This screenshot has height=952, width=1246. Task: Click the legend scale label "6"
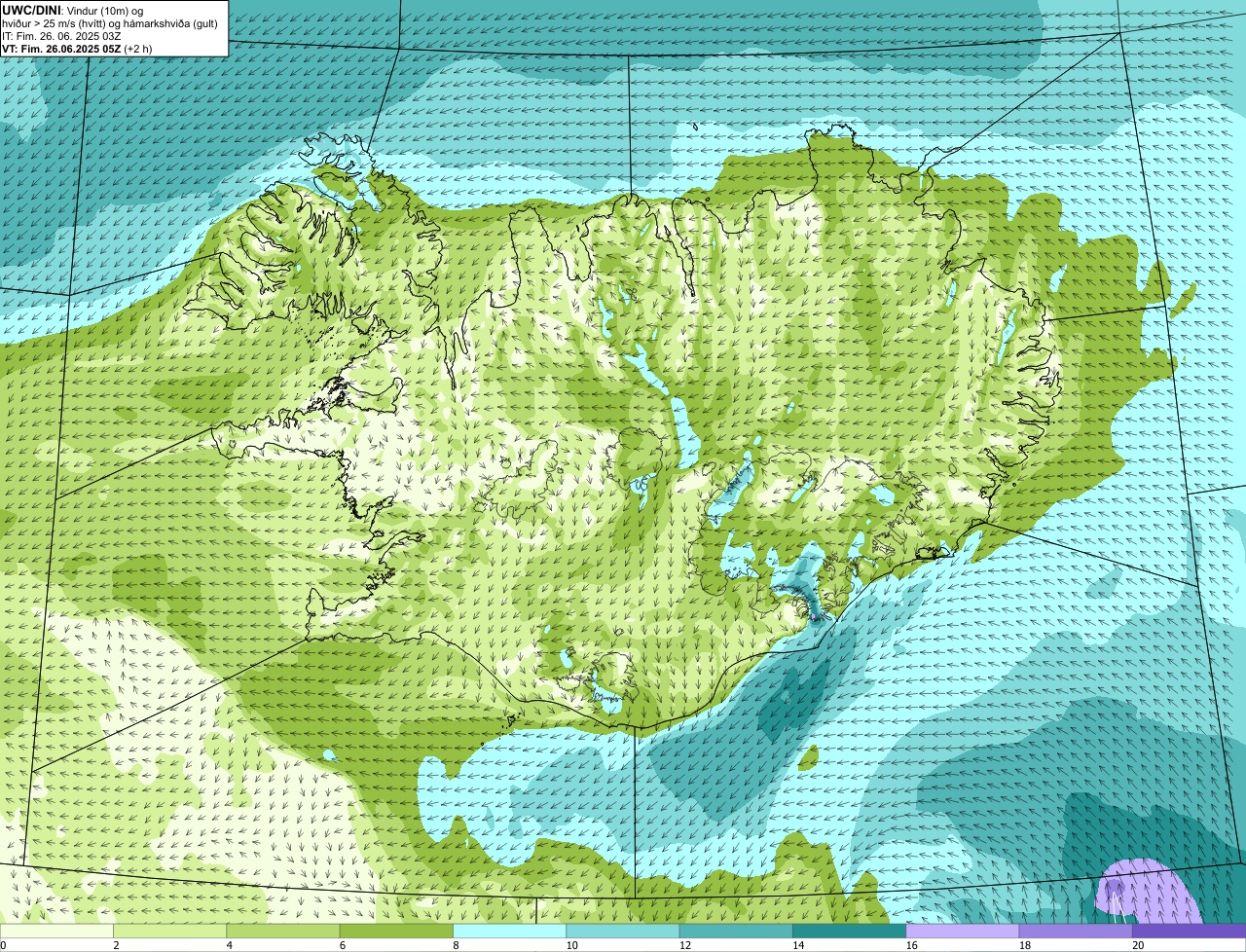click(x=343, y=945)
